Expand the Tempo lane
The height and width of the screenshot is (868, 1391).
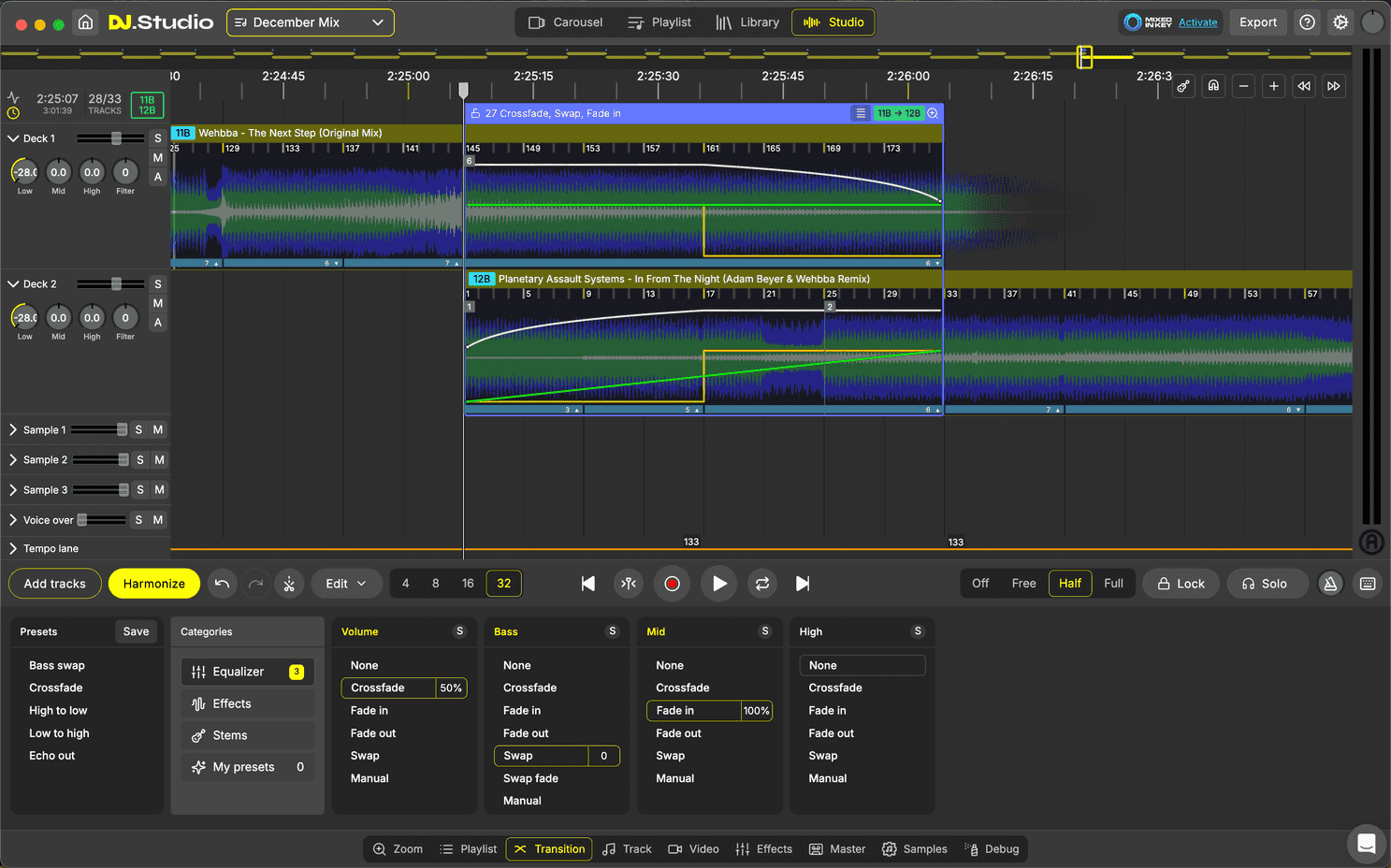(x=13, y=549)
